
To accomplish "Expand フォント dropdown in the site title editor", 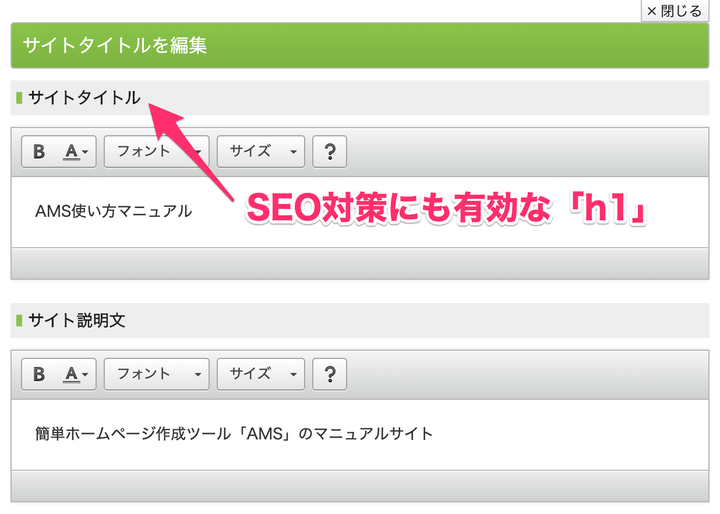I will [x=156, y=152].
